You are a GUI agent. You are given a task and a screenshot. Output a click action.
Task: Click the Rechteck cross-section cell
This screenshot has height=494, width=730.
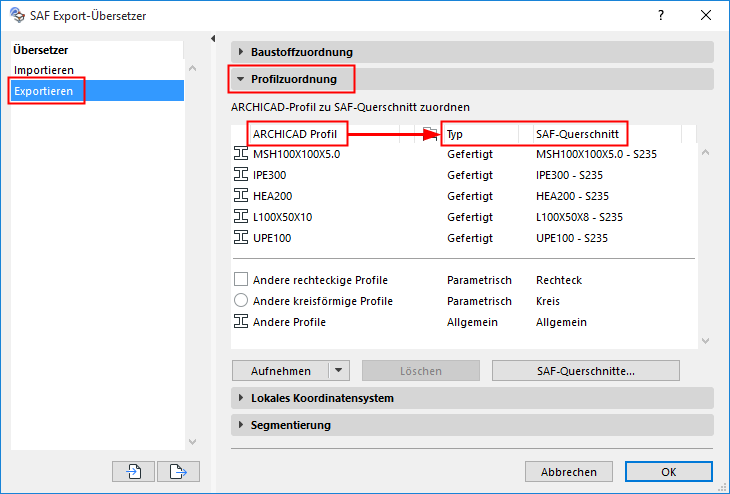559,280
